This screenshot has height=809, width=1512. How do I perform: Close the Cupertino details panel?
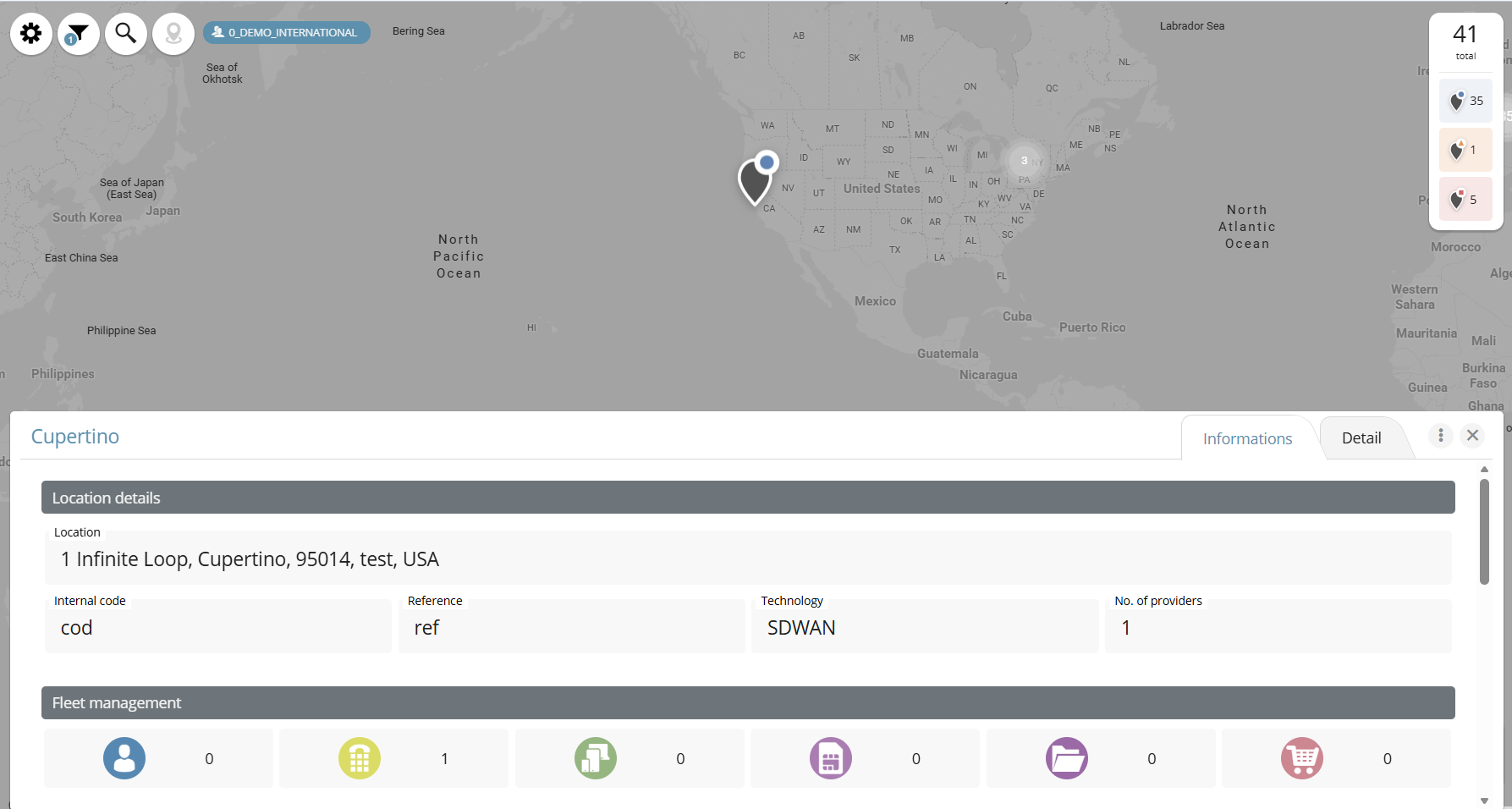click(x=1473, y=435)
